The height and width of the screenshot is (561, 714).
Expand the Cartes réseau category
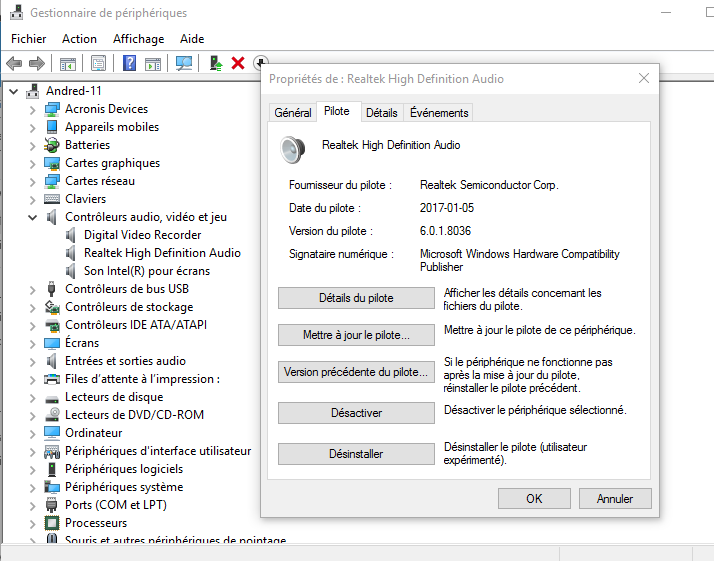[x=32, y=182]
